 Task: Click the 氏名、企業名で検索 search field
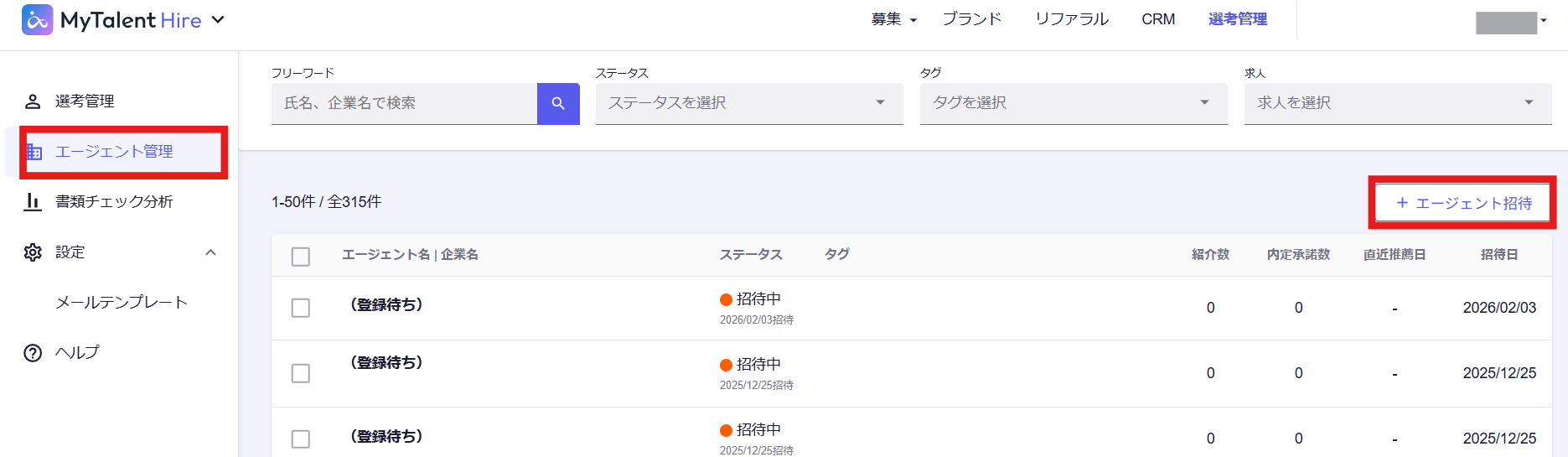tap(404, 103)
